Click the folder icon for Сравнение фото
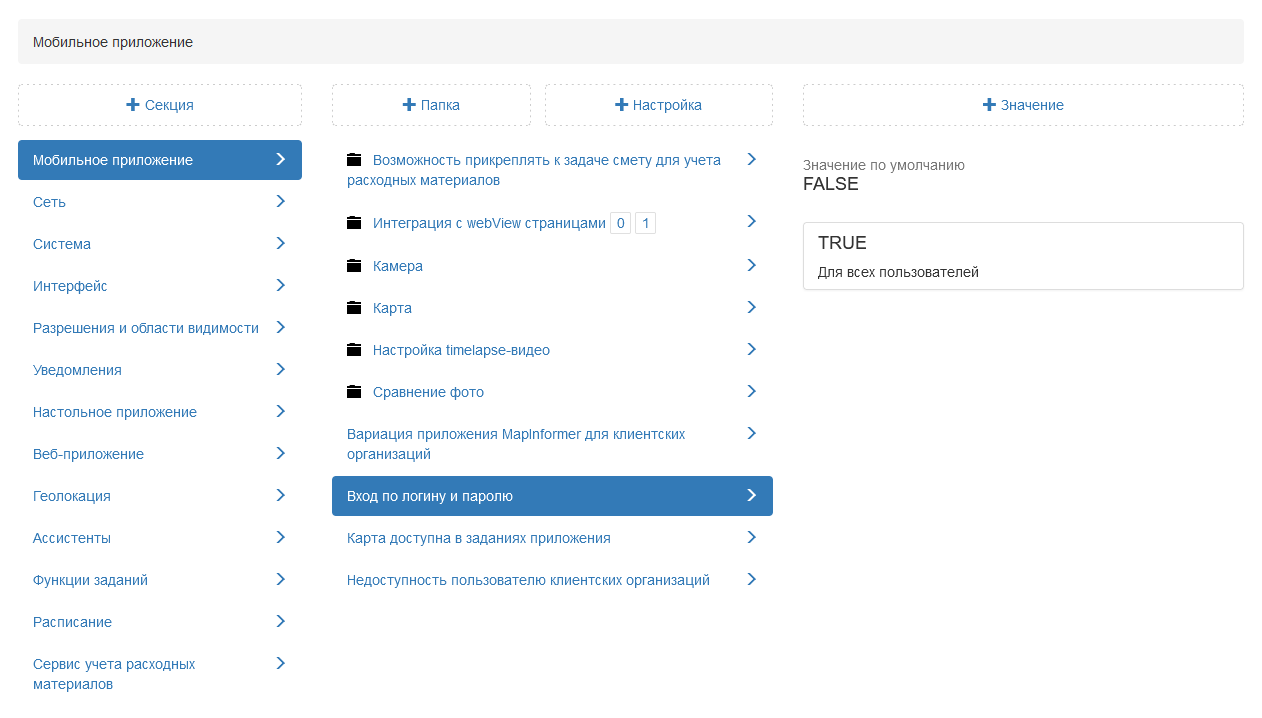Viewport: 1262px width, 718px height. pos(354,392)
